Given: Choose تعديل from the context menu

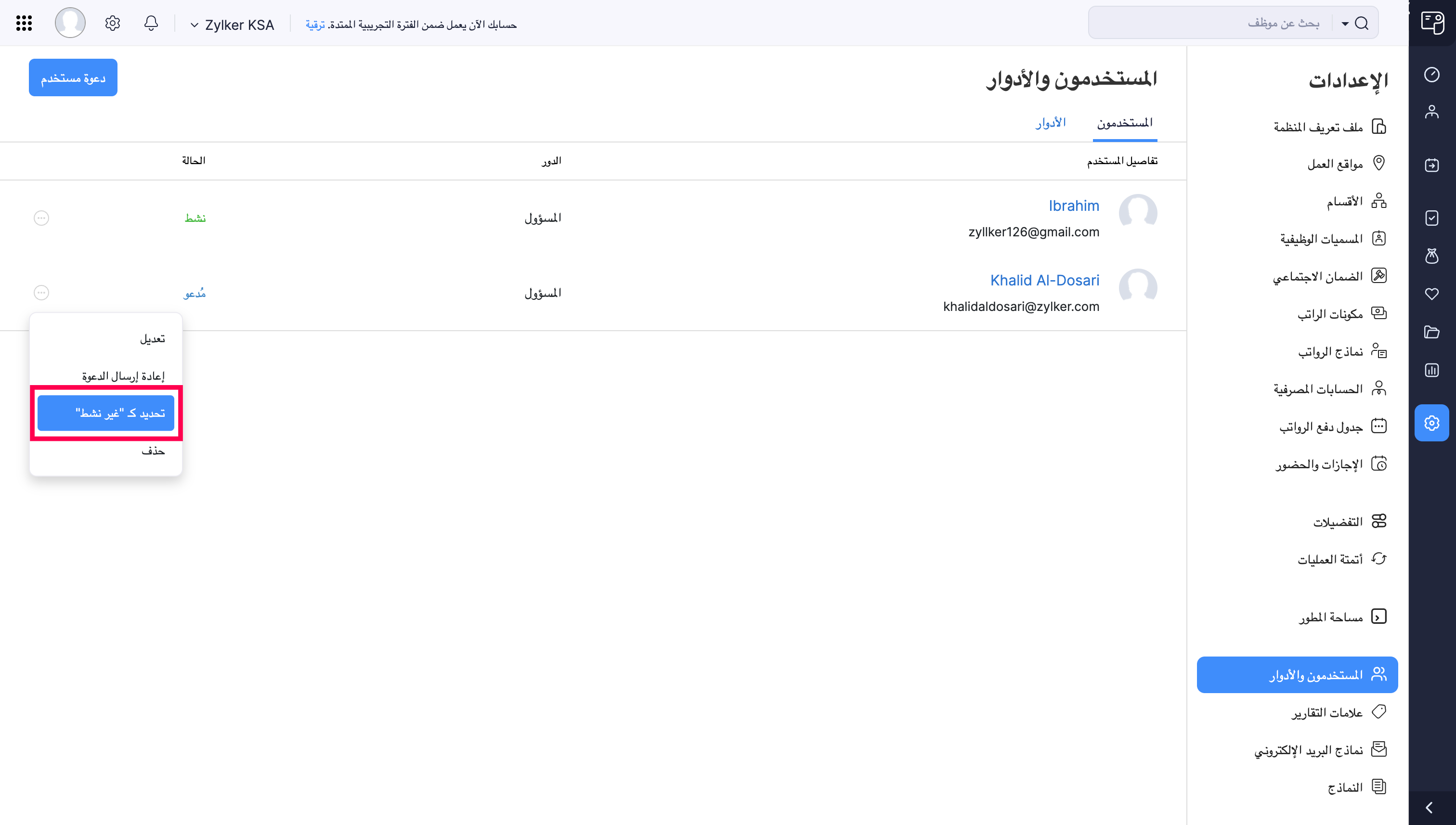Looking at the screenshot, I should coord(153,338).
